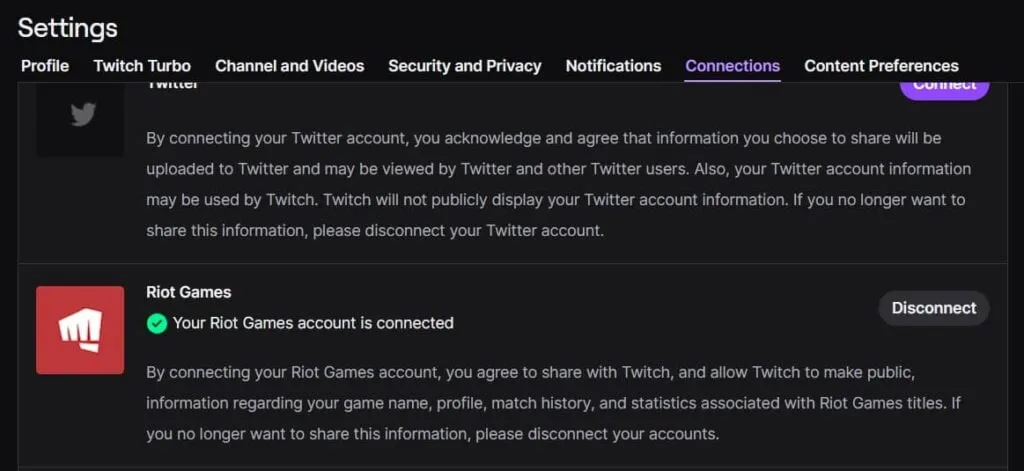Open the Content Preferences tab
Image resolution: width=1024 pixels, height=471 pixels.
pyautogui.click(x=881, y=66)
